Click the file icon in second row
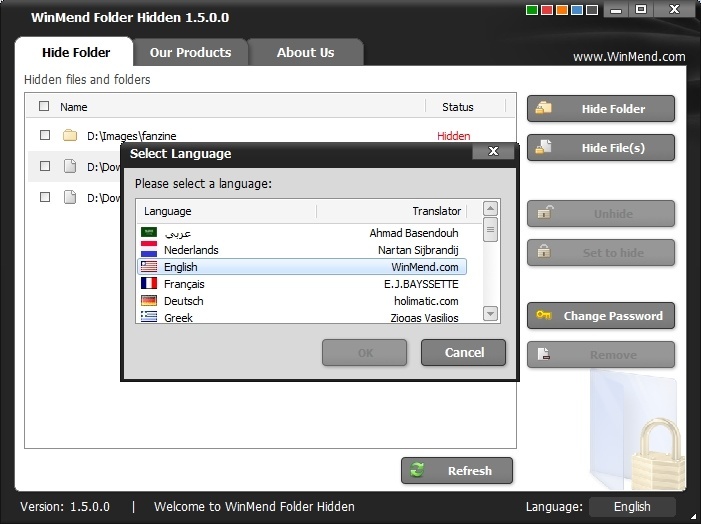The height and width of the screenshot is (524, 701). tap(70, 166)
